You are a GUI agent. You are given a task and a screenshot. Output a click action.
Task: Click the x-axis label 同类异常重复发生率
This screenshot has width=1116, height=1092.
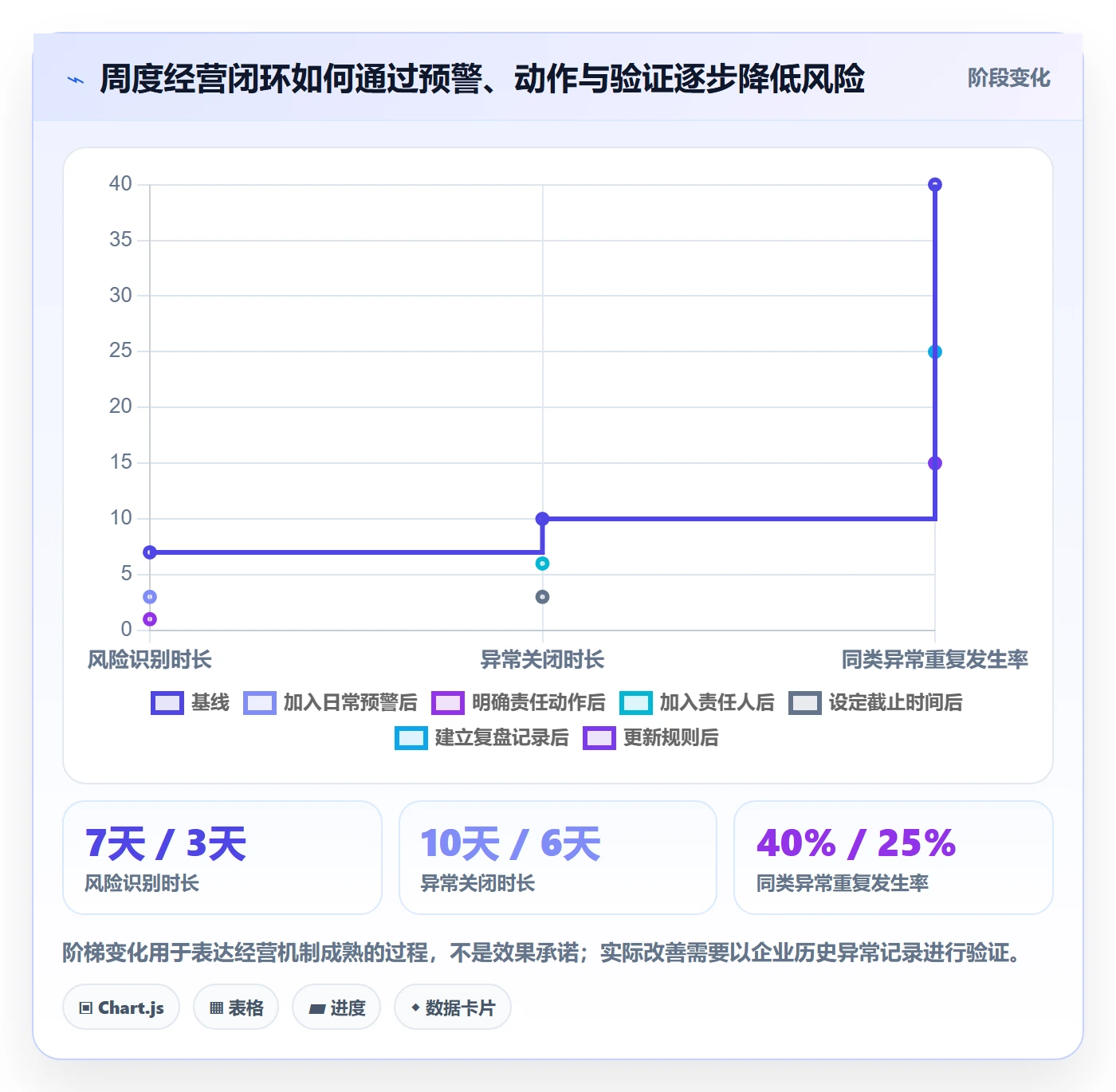pyautogui.click(x=935, y=660)
